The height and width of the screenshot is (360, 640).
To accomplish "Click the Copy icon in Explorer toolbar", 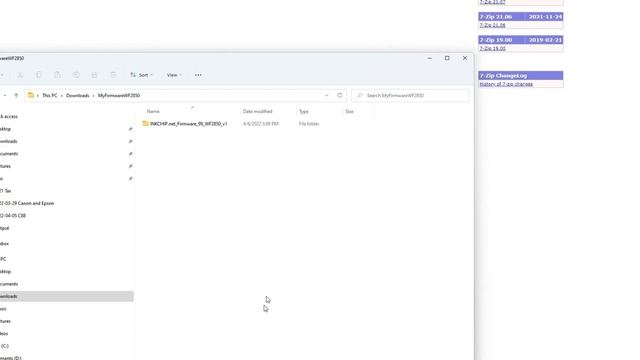I will coord(39,75).
